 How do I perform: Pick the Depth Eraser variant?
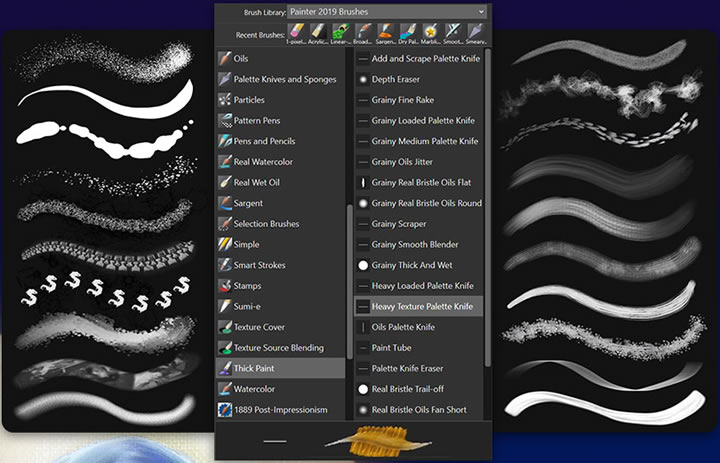pos(419,79)
